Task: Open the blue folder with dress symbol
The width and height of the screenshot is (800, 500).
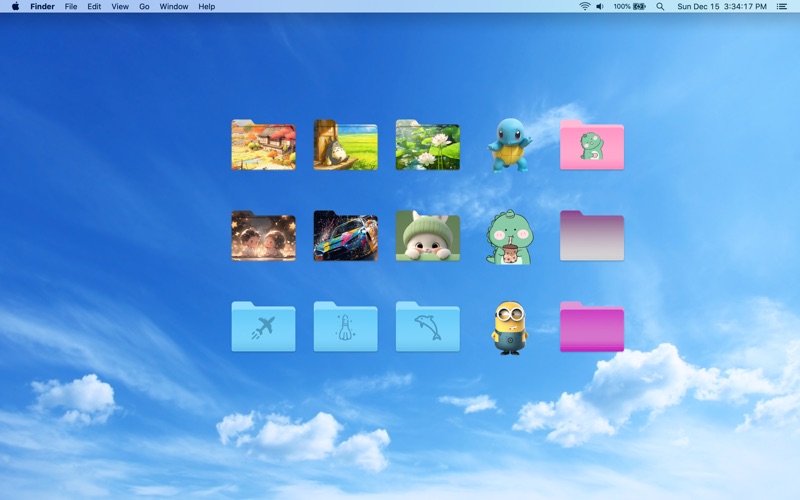Action: point(345,327)
